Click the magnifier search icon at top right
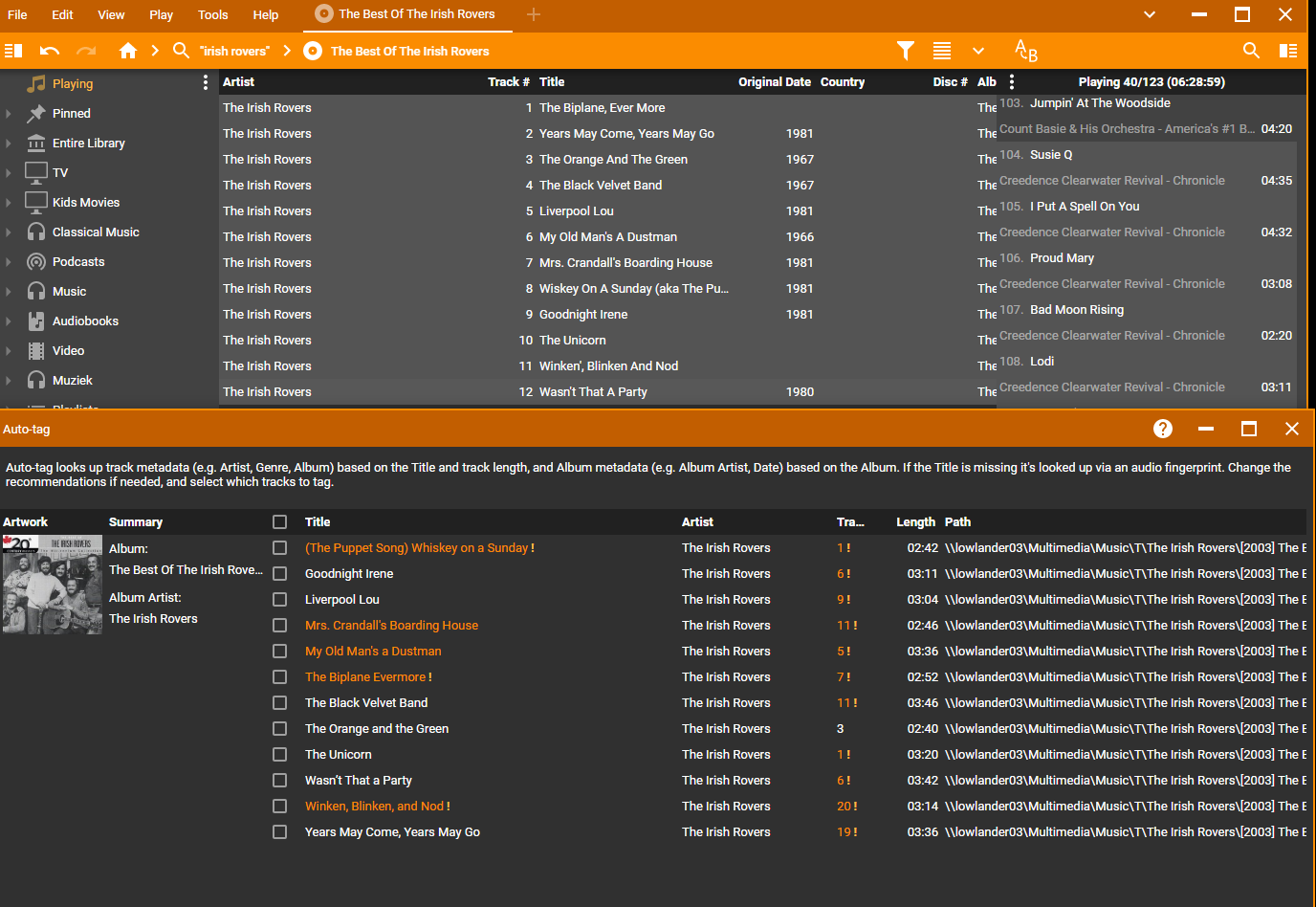This screenshot has width=1316, height=907. point(1251,51)
